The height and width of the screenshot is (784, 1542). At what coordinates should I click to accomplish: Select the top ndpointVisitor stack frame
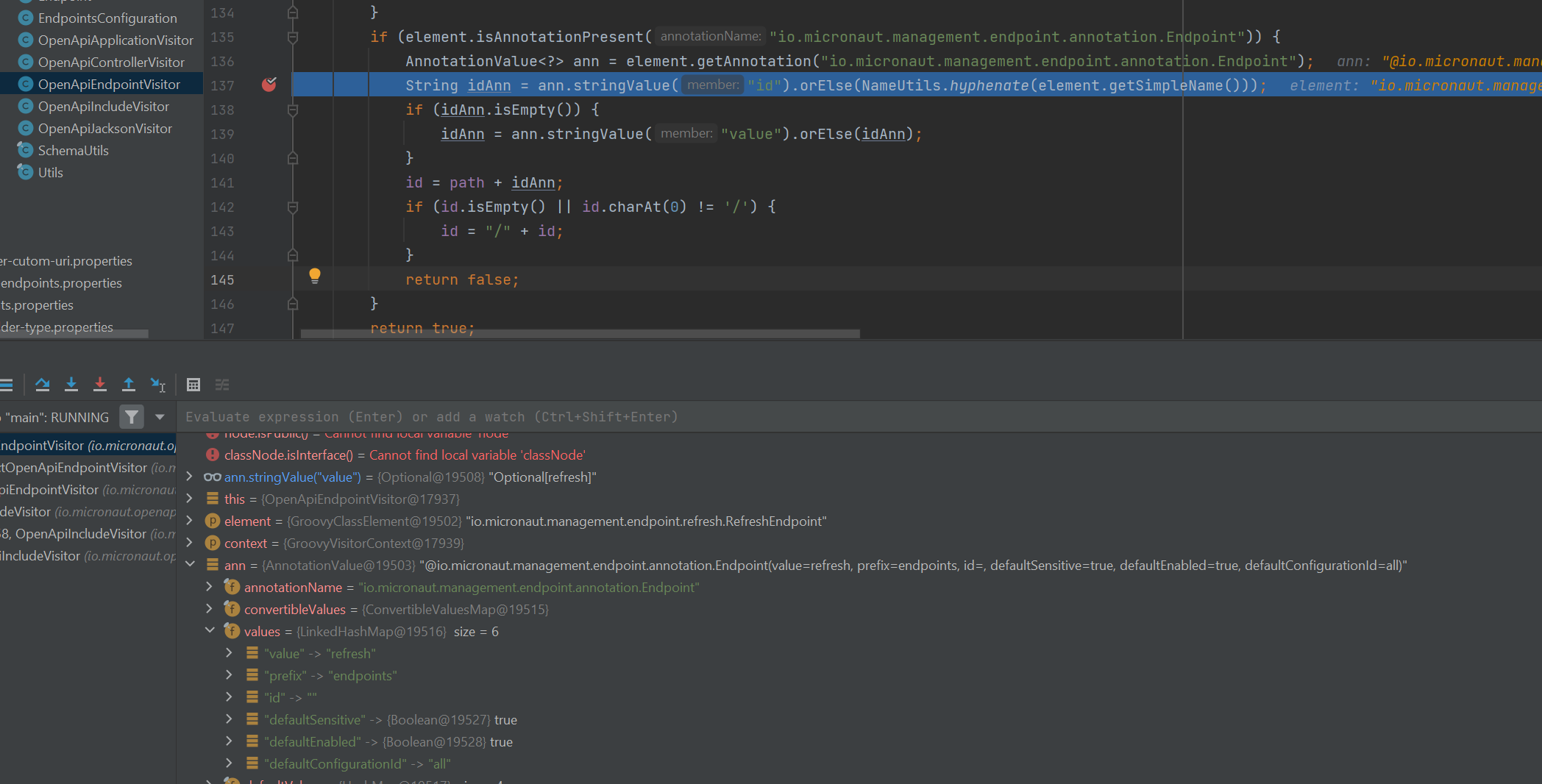click(88, 446)
